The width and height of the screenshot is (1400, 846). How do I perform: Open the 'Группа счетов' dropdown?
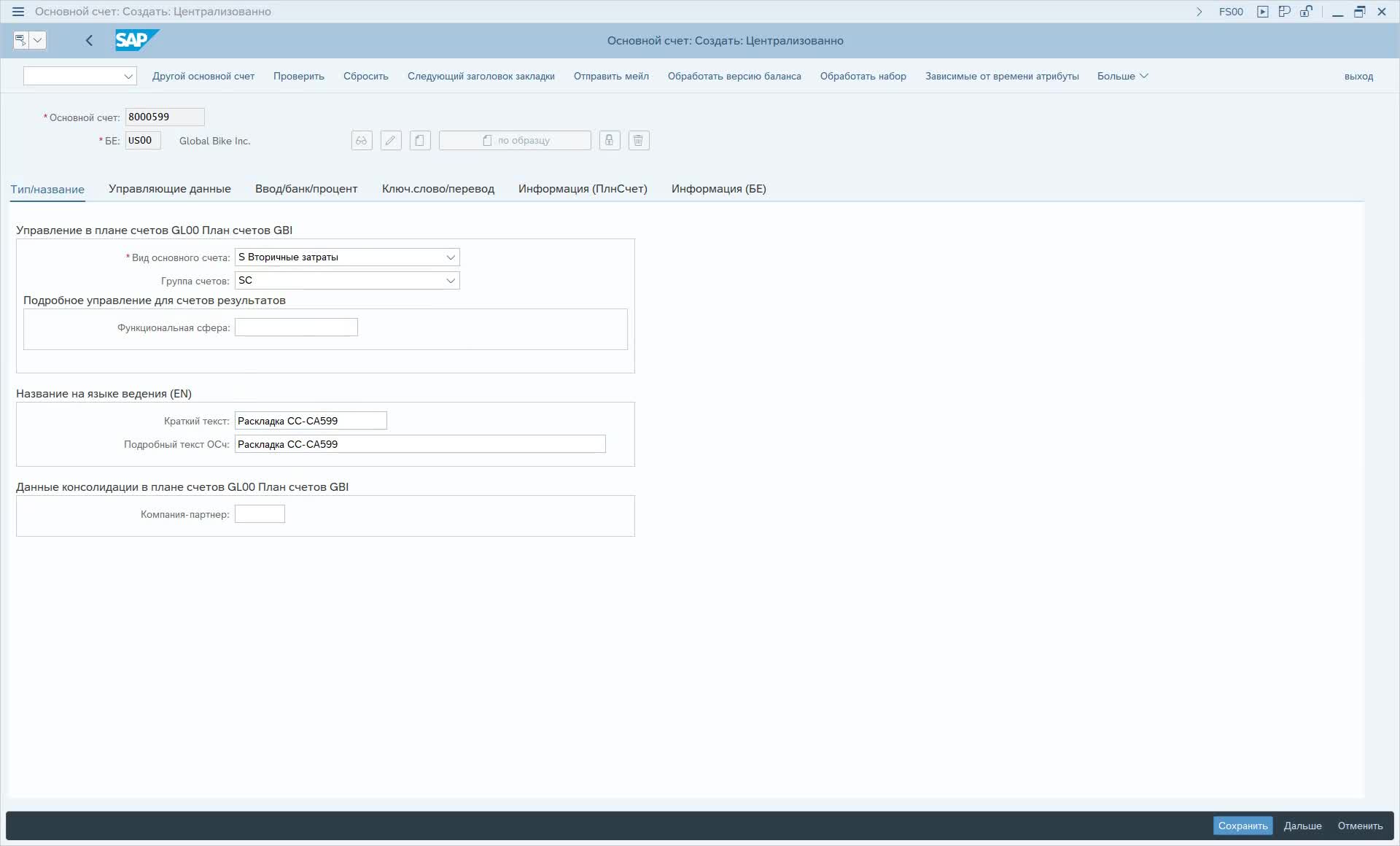[x=451, y=281]
